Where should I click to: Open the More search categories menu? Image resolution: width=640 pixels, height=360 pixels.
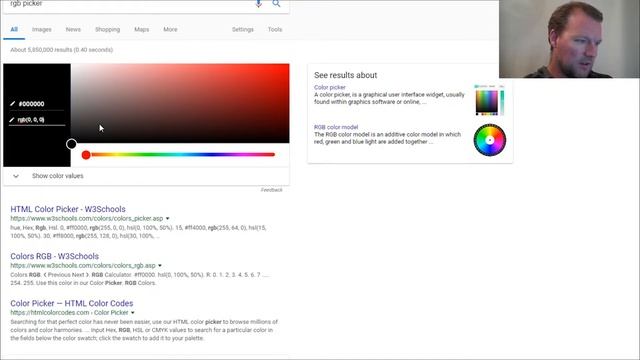coord(170,29)
